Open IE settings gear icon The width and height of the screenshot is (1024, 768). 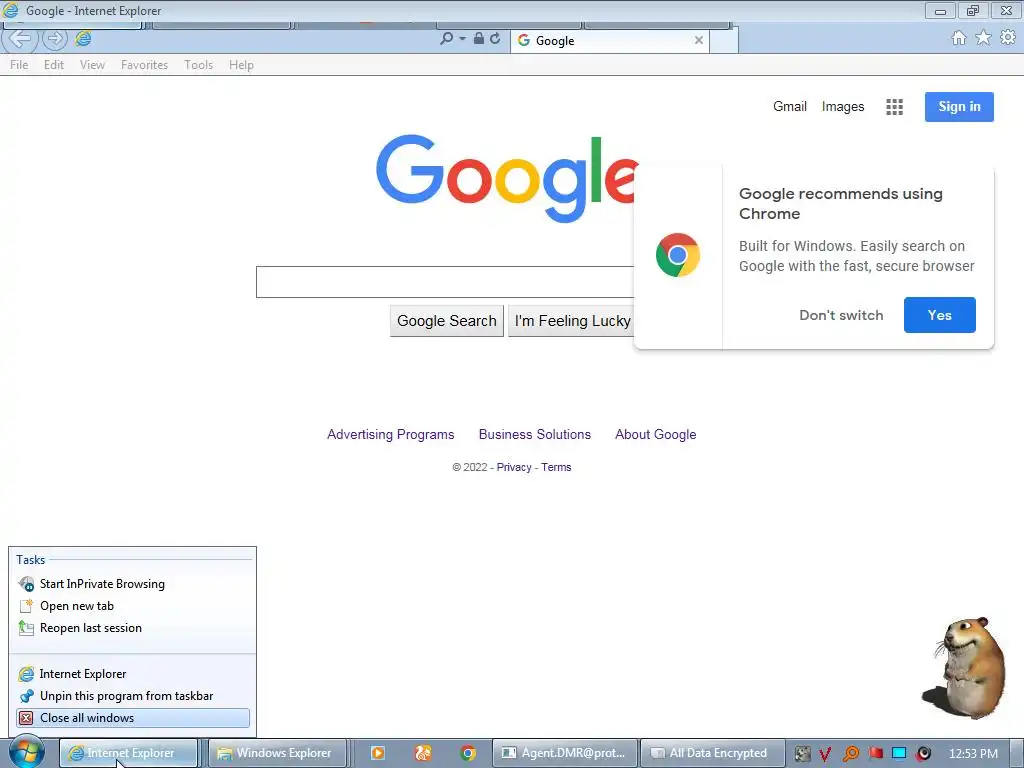point(1008,38)
